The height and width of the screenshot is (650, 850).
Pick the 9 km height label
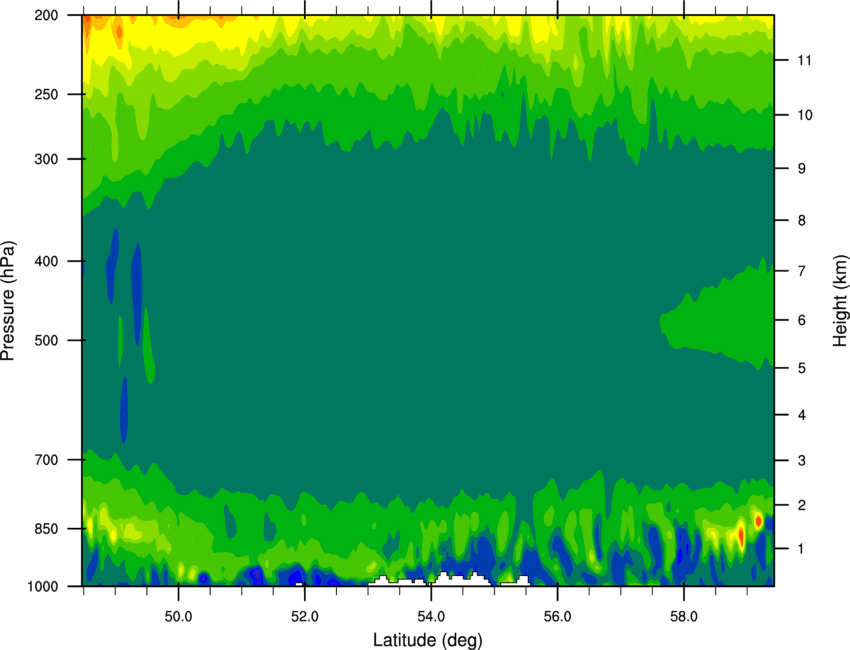coord(802,169)
